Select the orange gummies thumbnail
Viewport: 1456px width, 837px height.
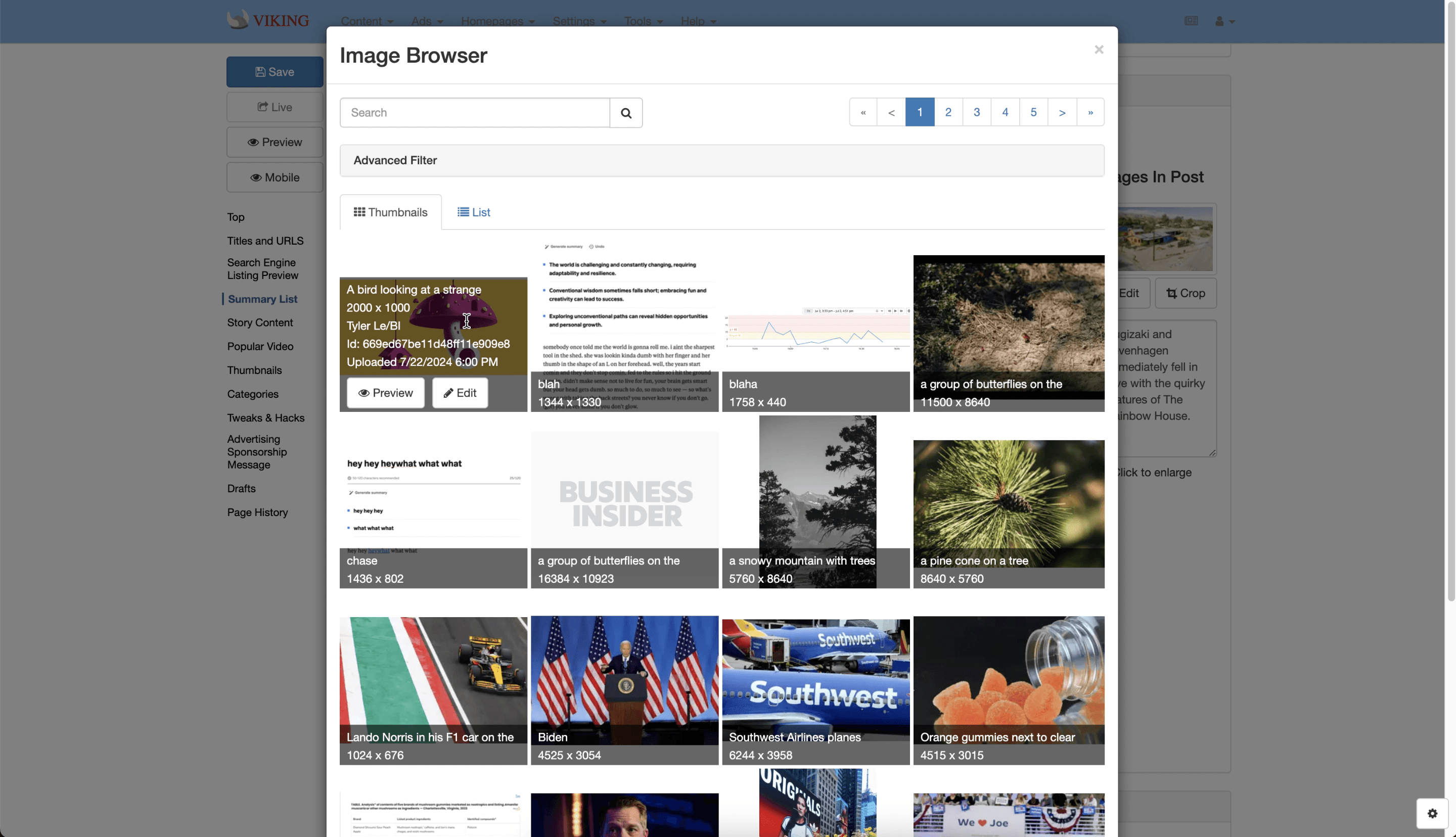coord(1008,690)
